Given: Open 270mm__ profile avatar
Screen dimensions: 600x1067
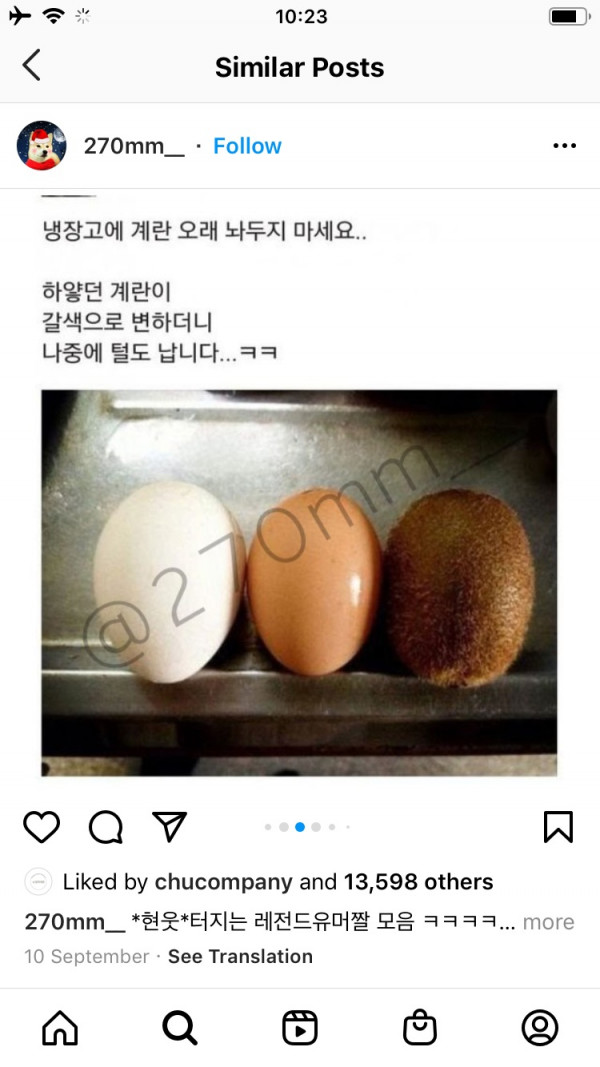Looking at the screenshot, I should 41,146.
